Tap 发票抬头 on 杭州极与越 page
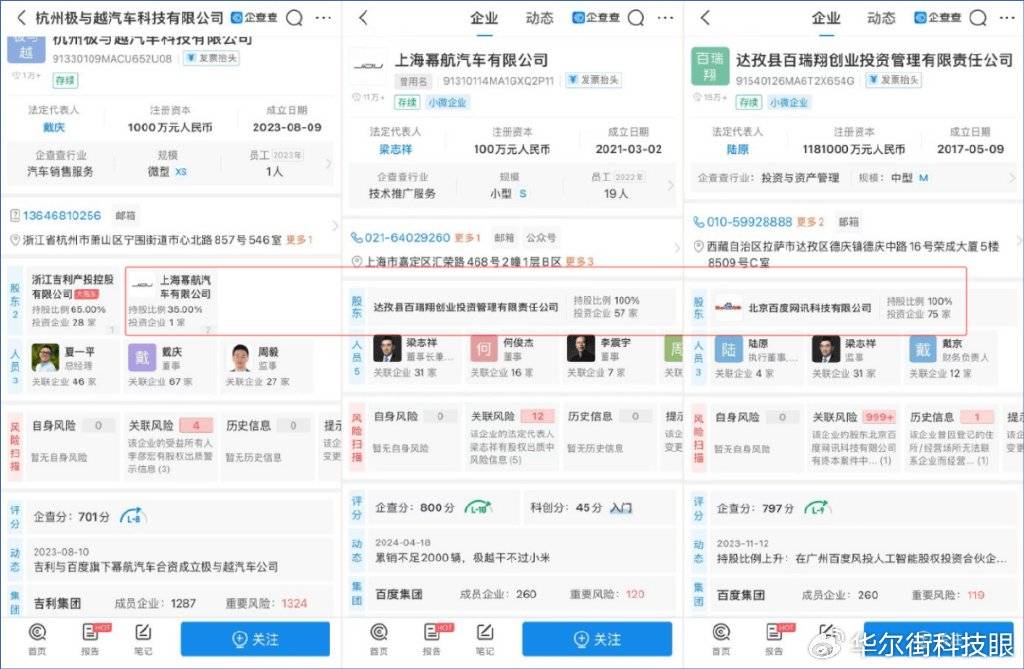 211,58
